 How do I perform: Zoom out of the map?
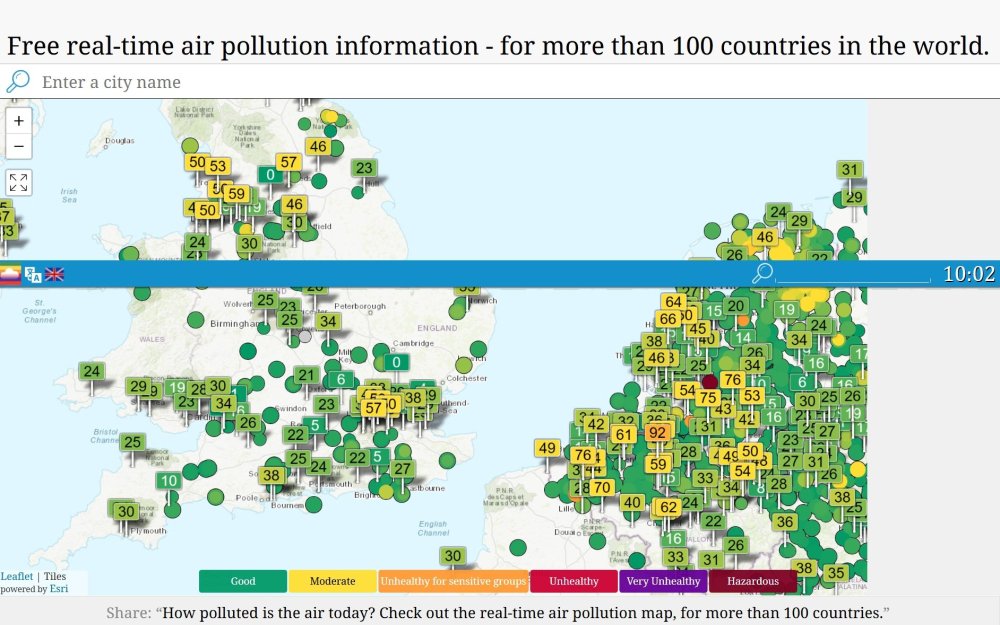[18, 146]
